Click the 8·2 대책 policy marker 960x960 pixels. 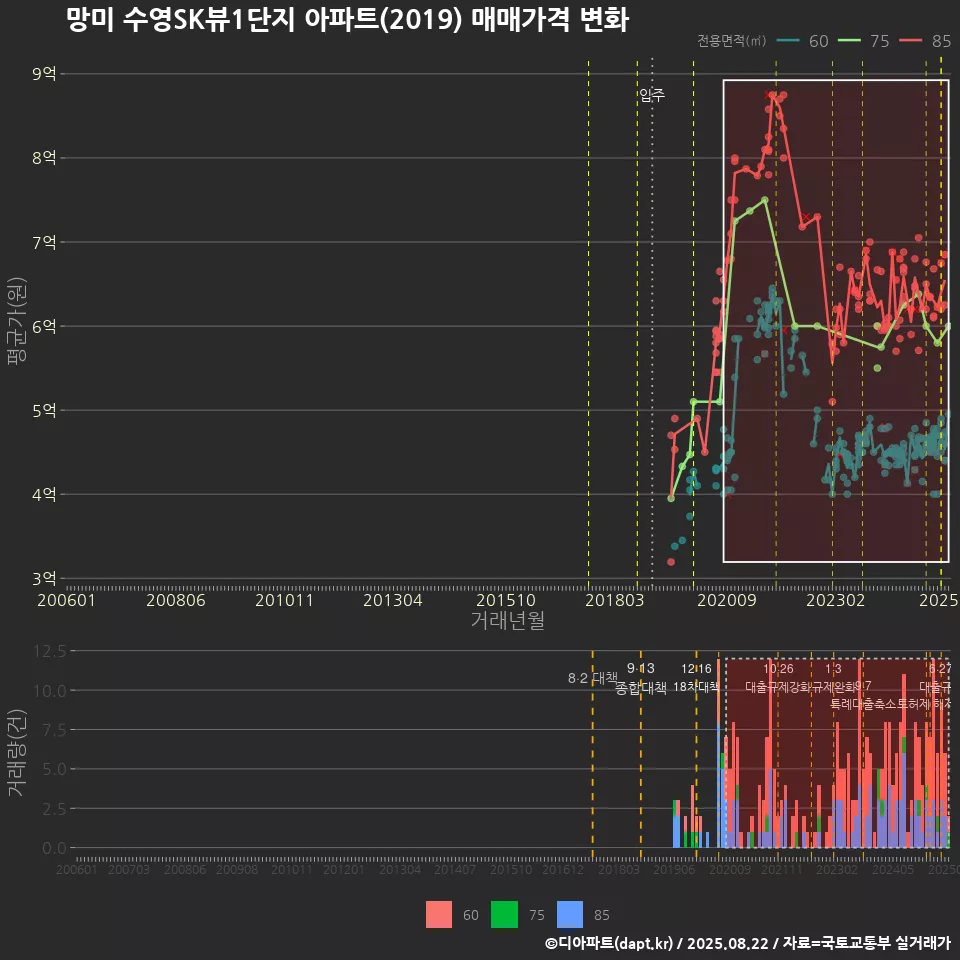(593, 678)
